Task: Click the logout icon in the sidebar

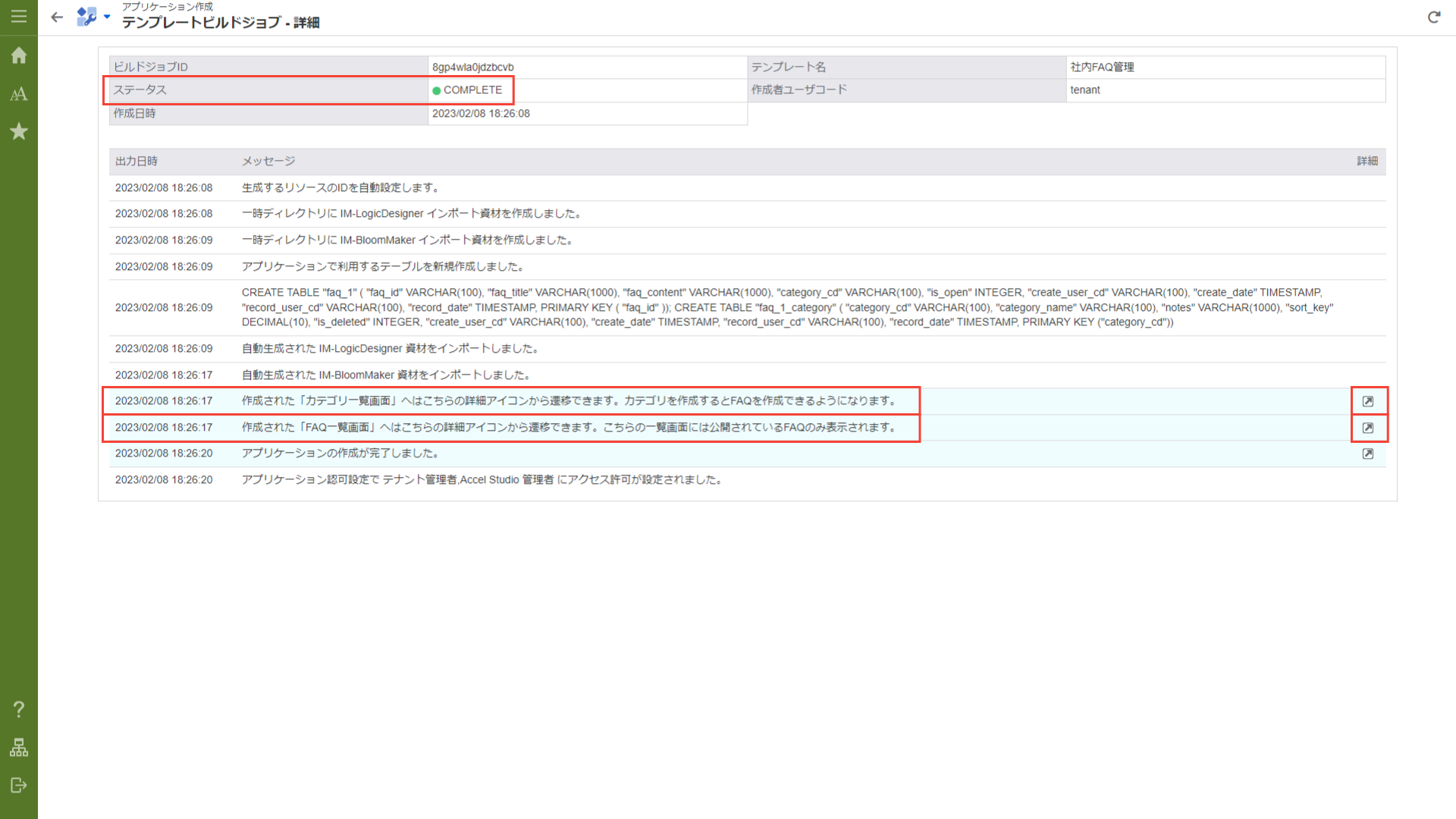Action: (x=19, y=785)
